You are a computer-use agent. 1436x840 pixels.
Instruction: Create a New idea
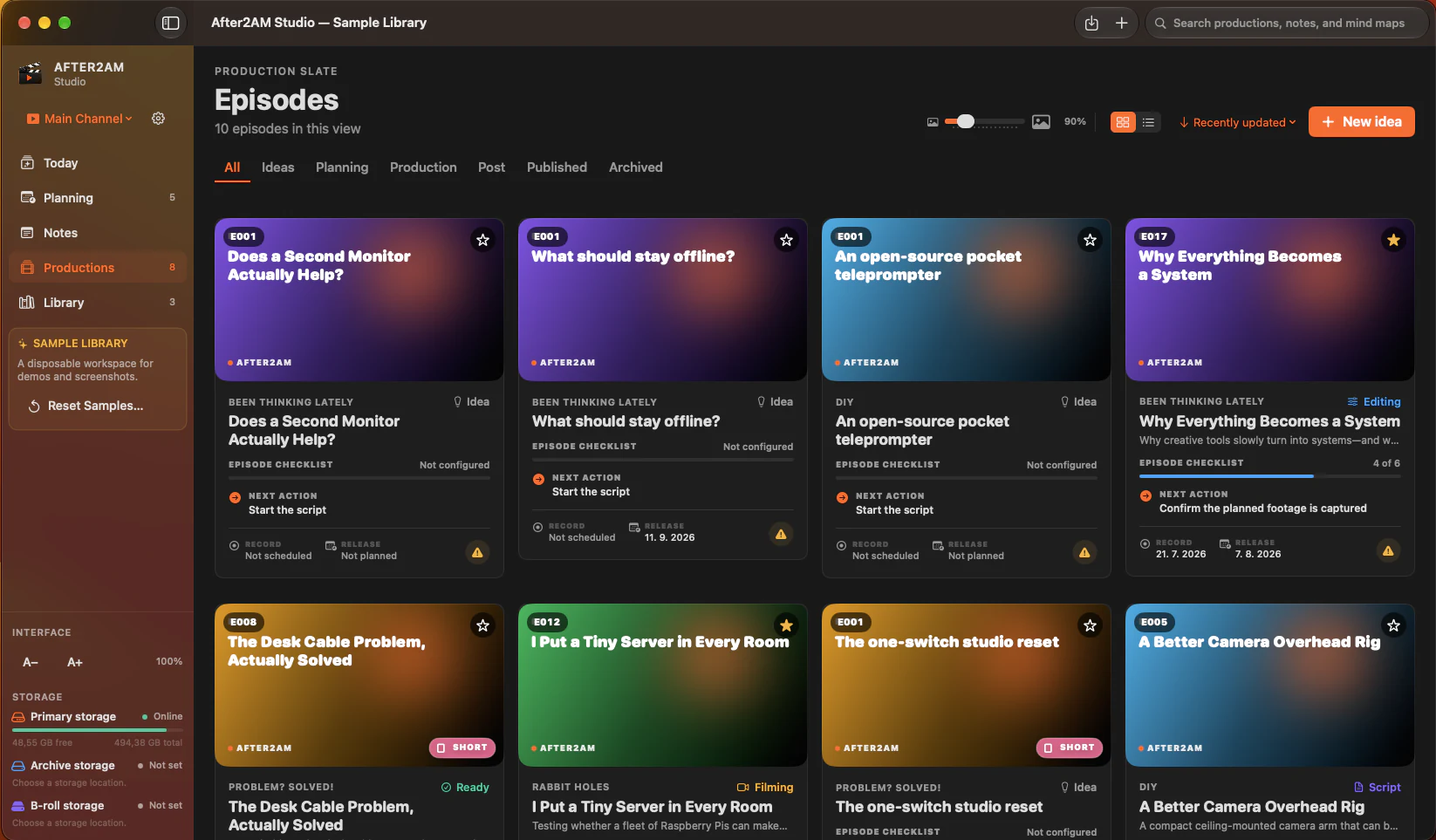click(1362, 122)
